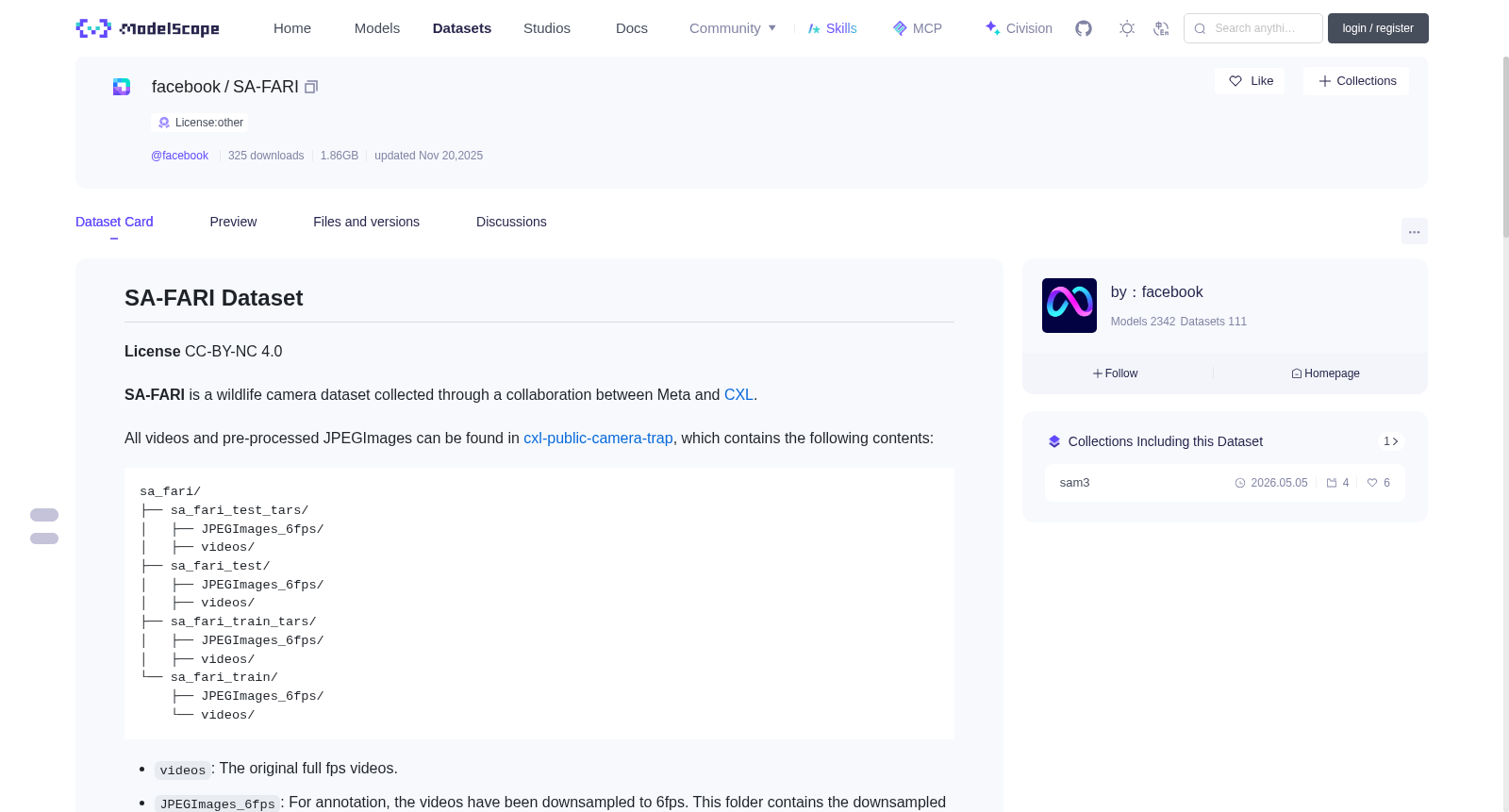This screenshot has width=1509, height=812.
Task: Click the SA-FARI Dataset heading
Action: pos(214,298)
